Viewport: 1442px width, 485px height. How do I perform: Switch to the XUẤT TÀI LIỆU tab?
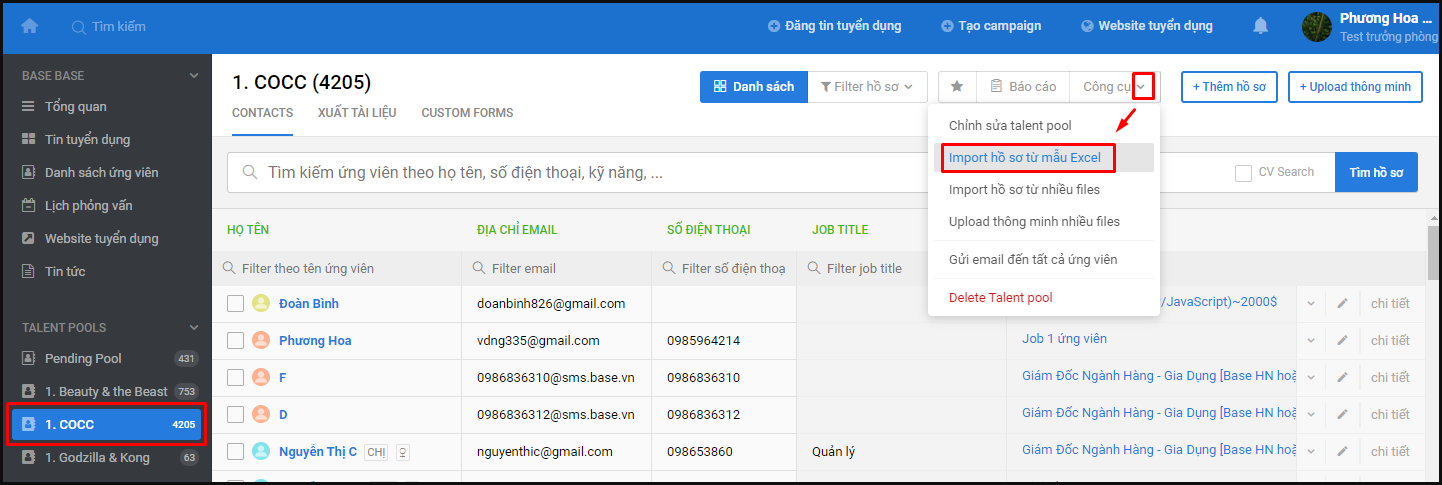[x=357, y=113]
